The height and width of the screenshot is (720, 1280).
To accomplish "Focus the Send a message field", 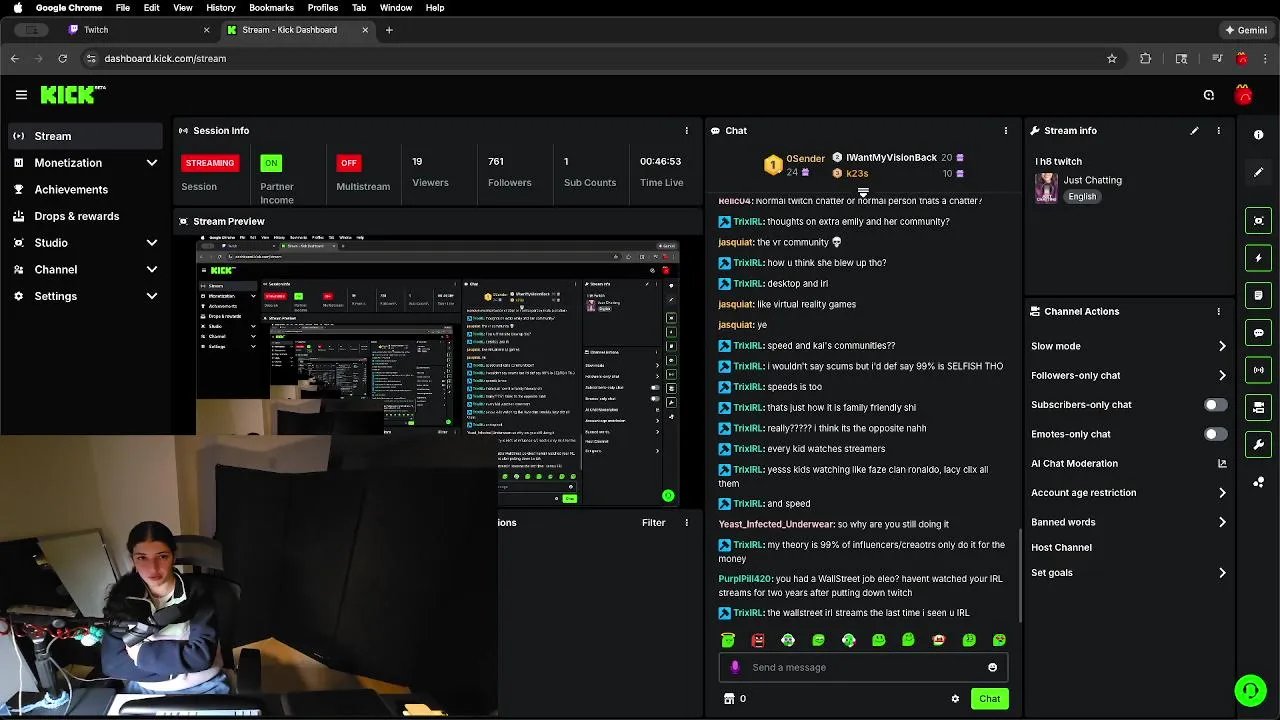I will [x=863, y=667].
